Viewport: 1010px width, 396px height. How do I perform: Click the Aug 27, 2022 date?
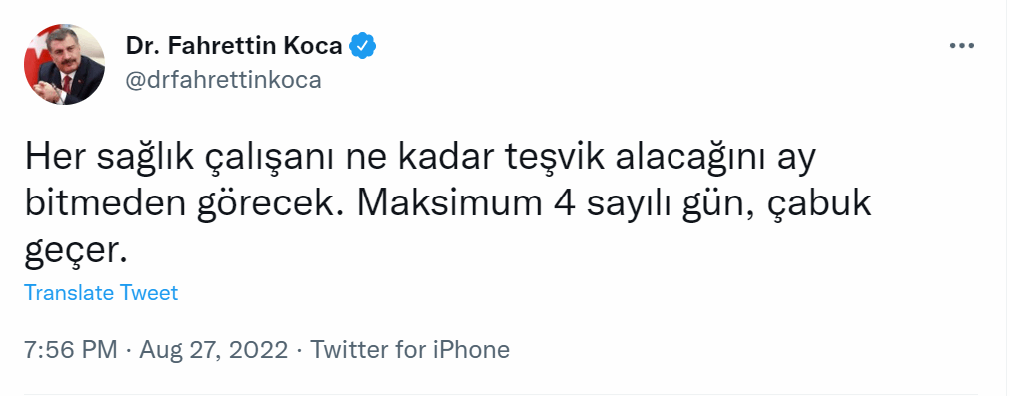213,350
